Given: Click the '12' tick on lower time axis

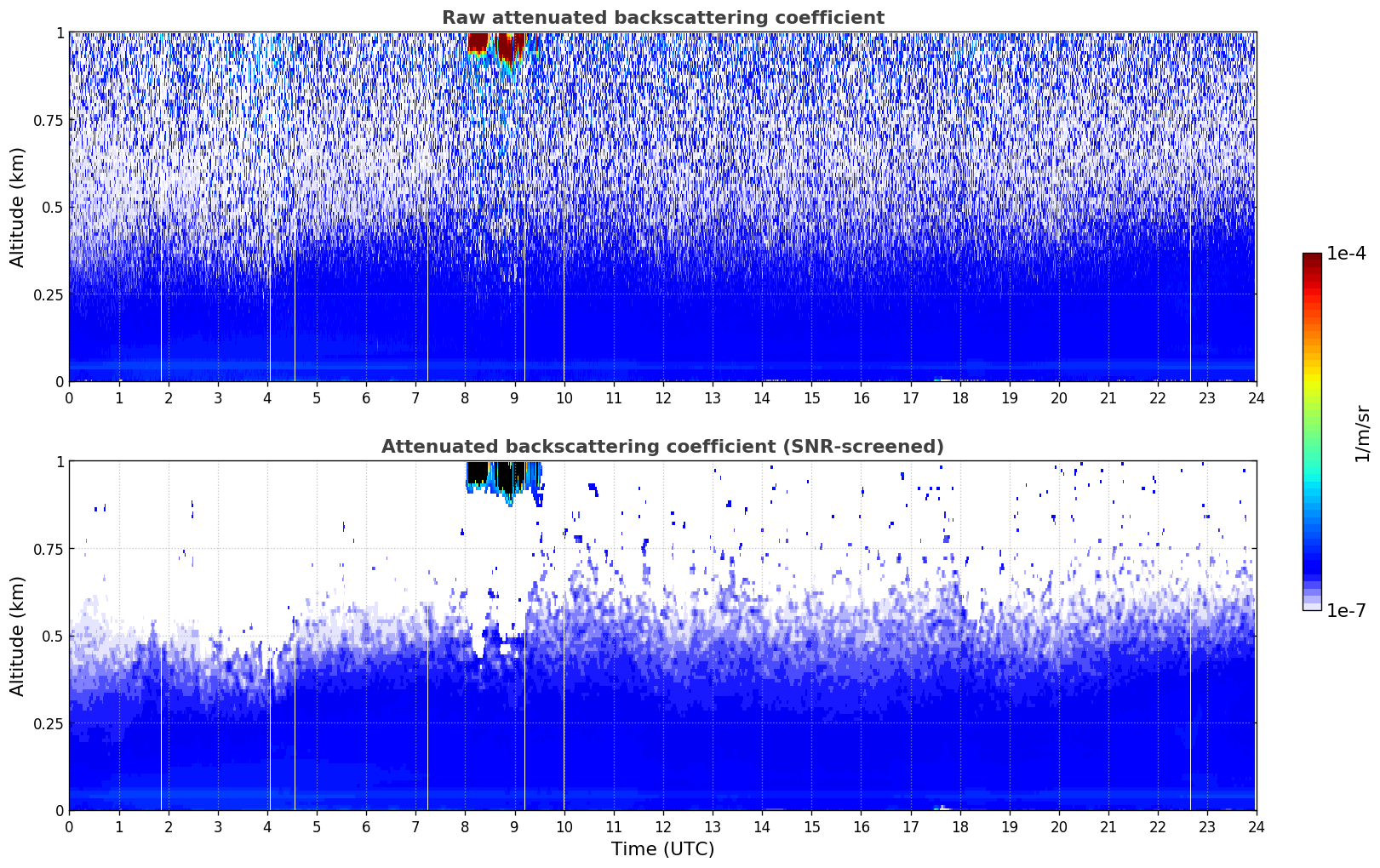Looking at the screenshot, I should [x=662, y=827].
